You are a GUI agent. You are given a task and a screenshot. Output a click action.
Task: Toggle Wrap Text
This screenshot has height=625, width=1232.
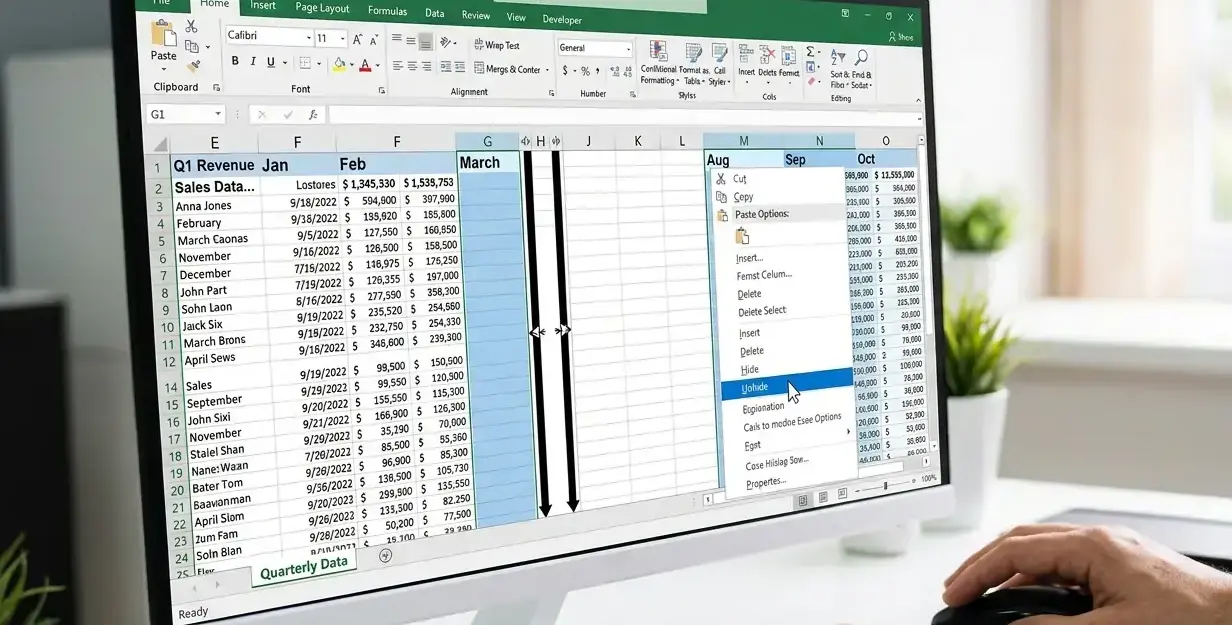[495, 45]
